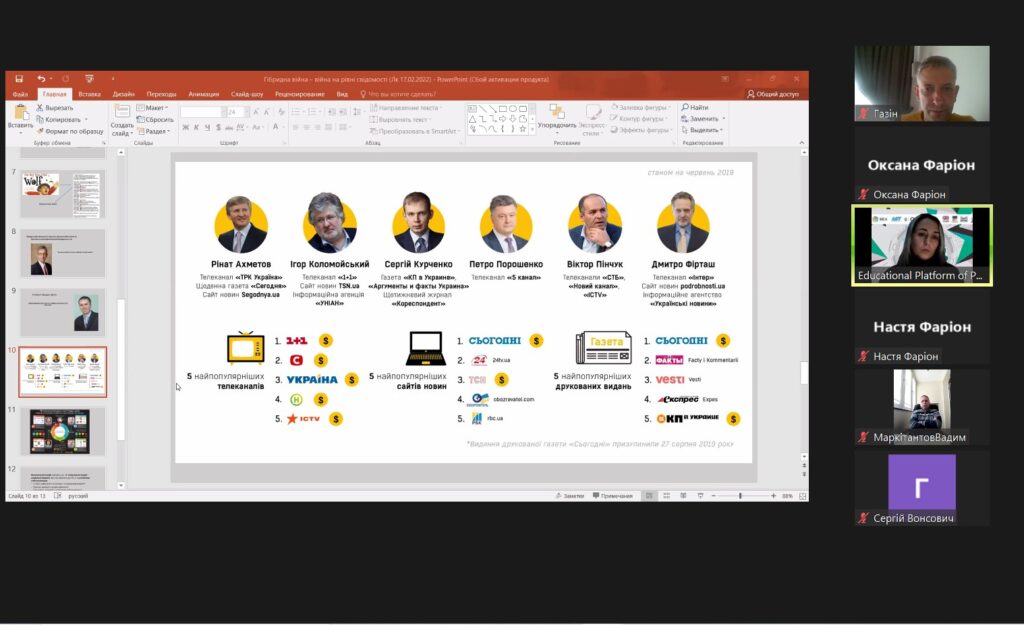Start slideshow from status bar icon
The image size is (1024, 625).
tap(699, 496)
